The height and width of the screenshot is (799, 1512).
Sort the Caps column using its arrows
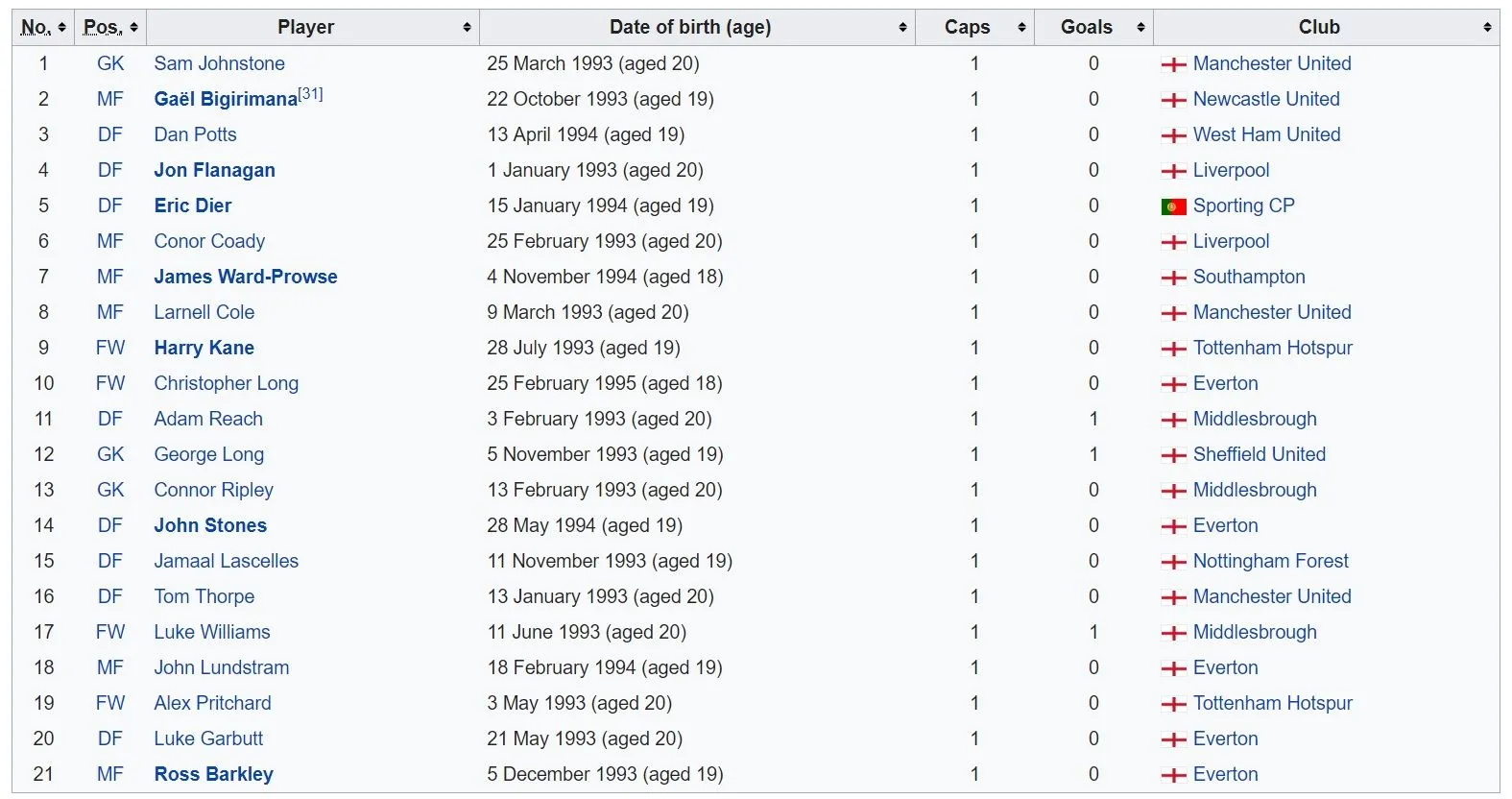click(x=1021, y=28)
